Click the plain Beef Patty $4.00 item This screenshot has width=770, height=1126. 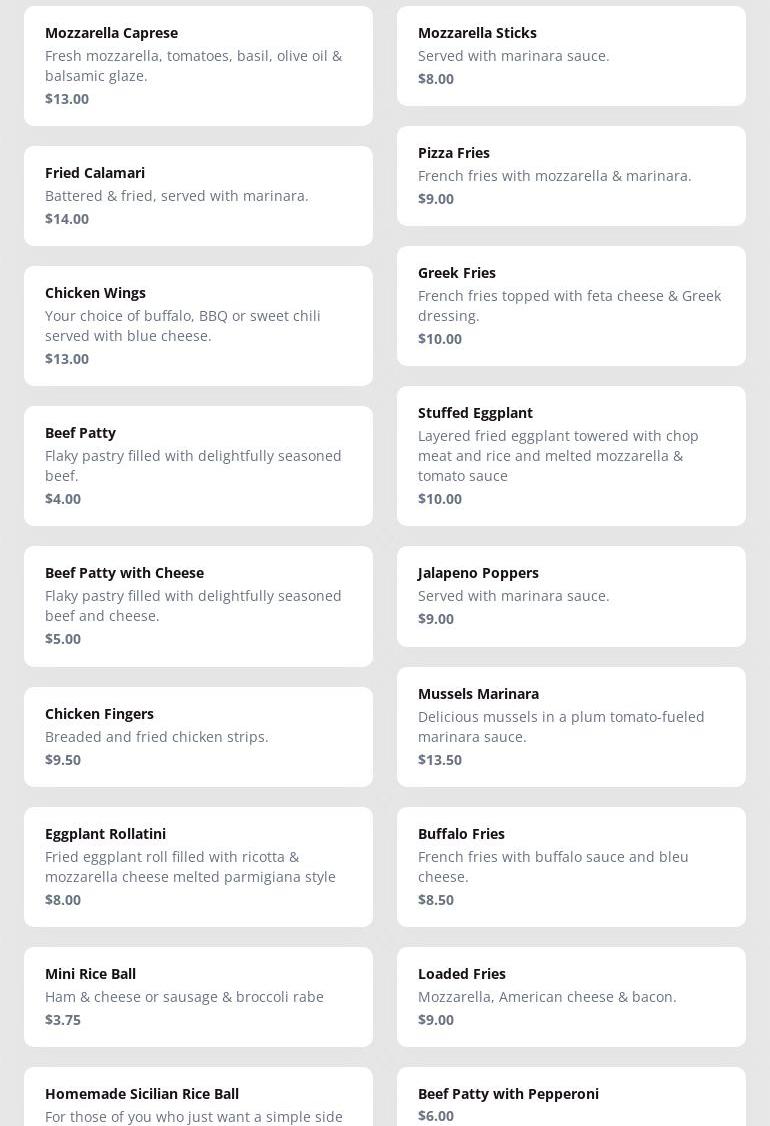(x=198, y=465)
